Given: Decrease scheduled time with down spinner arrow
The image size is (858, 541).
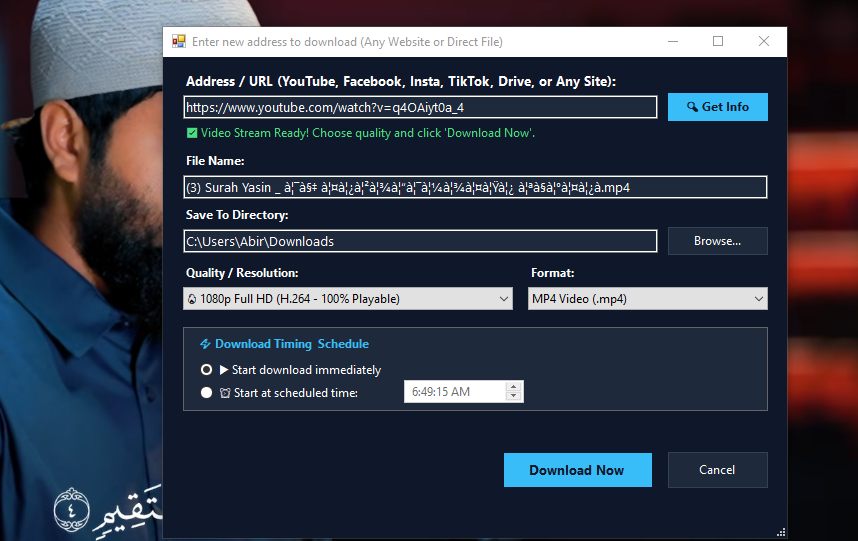Looking at the screenshot, I should [513, 397].
